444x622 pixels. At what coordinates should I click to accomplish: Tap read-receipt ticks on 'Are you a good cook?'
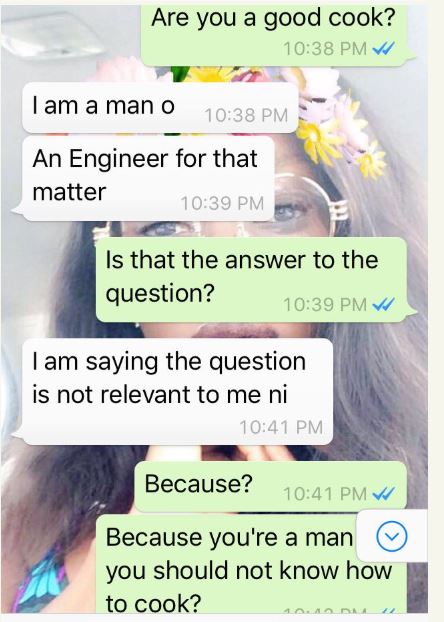tap(384, 49)
